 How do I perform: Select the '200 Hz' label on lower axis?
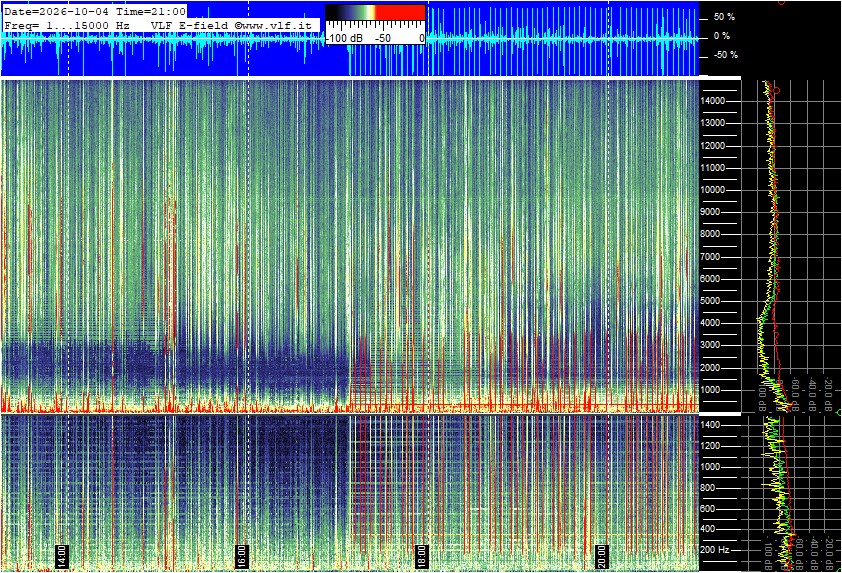[x=715, y=550]
